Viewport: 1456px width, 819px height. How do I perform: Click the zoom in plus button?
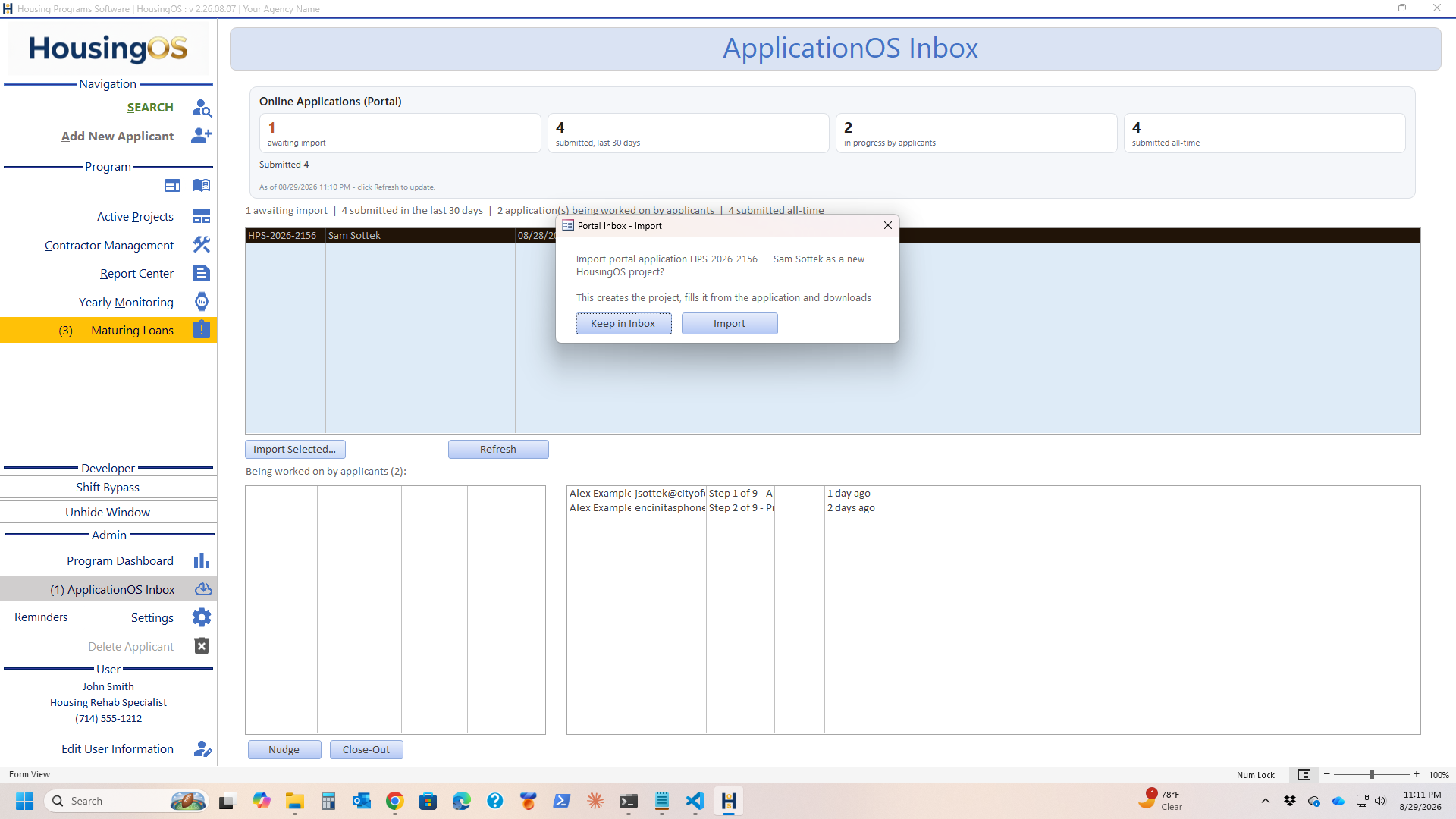1416,774
